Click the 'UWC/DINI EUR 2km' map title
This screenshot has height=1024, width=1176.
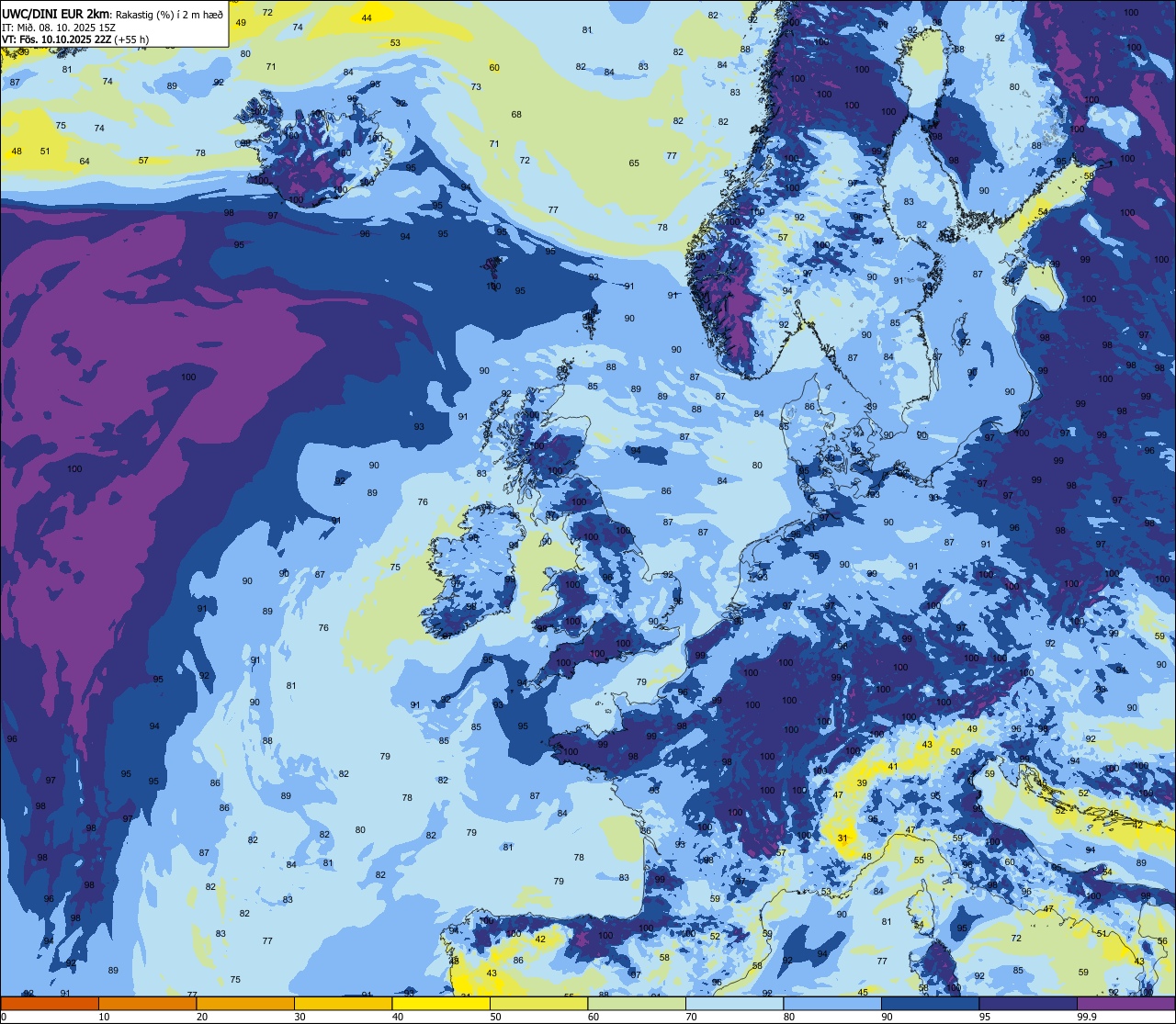pyautogui.click(x=56, y=13)
